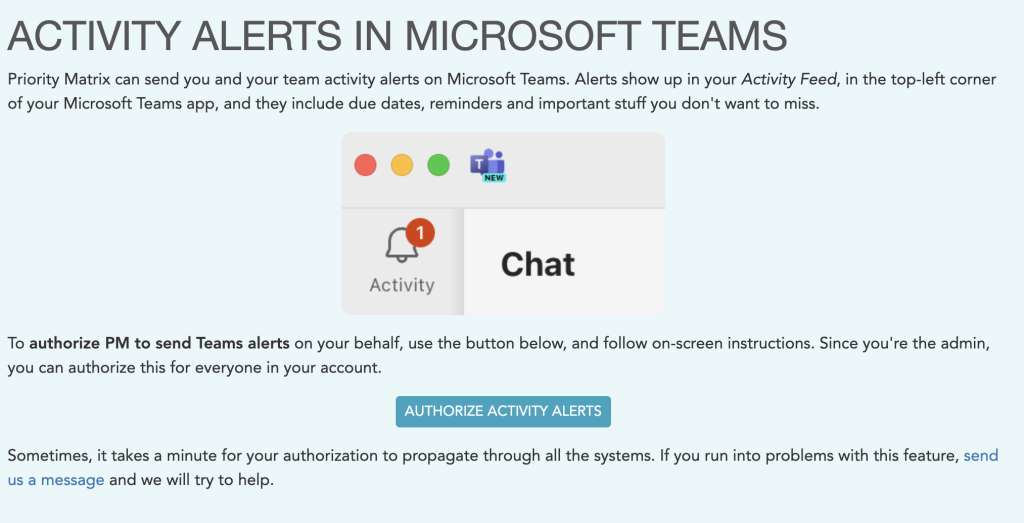
Task: Click the green dot in the illustration
Action: tap(438, 165)
